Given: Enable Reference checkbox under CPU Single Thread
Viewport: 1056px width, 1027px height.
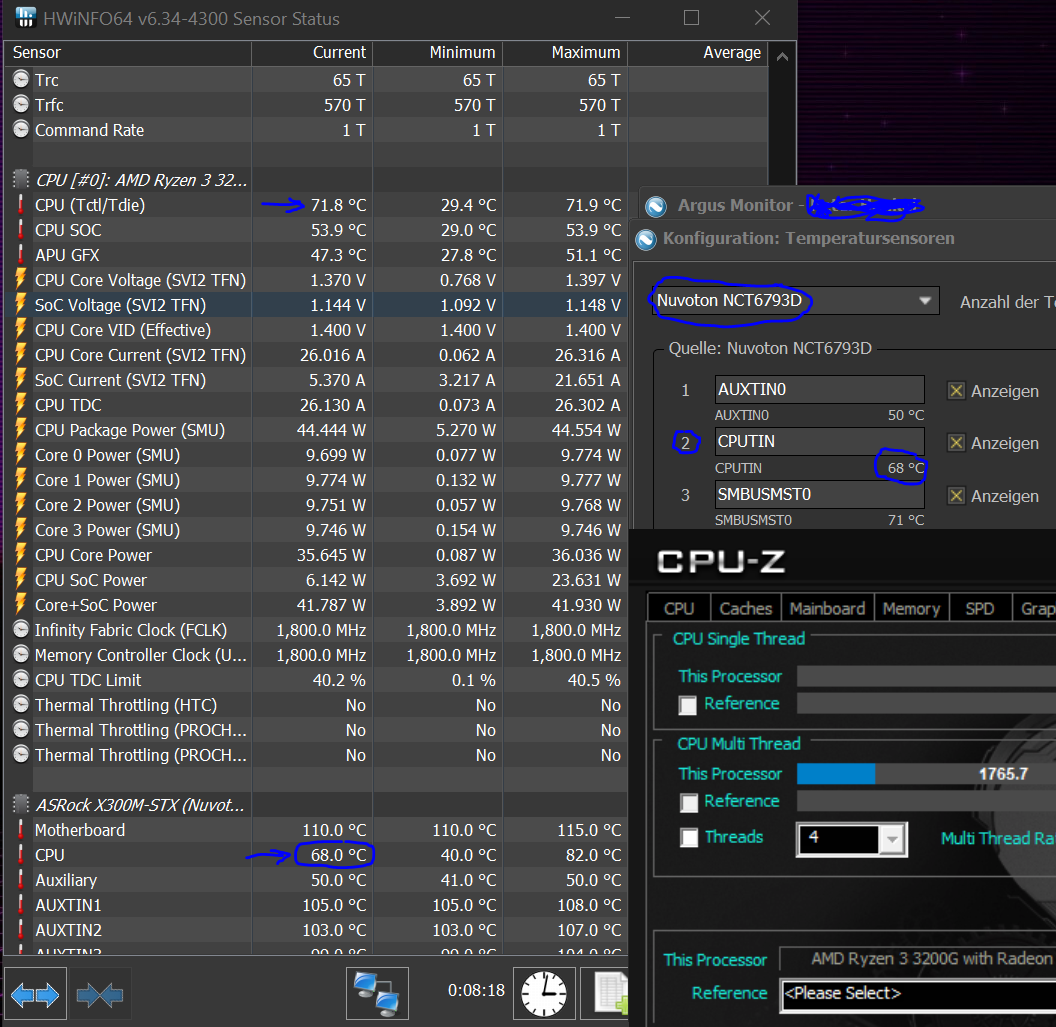Looking at the screenshot, I should (688, 705).
